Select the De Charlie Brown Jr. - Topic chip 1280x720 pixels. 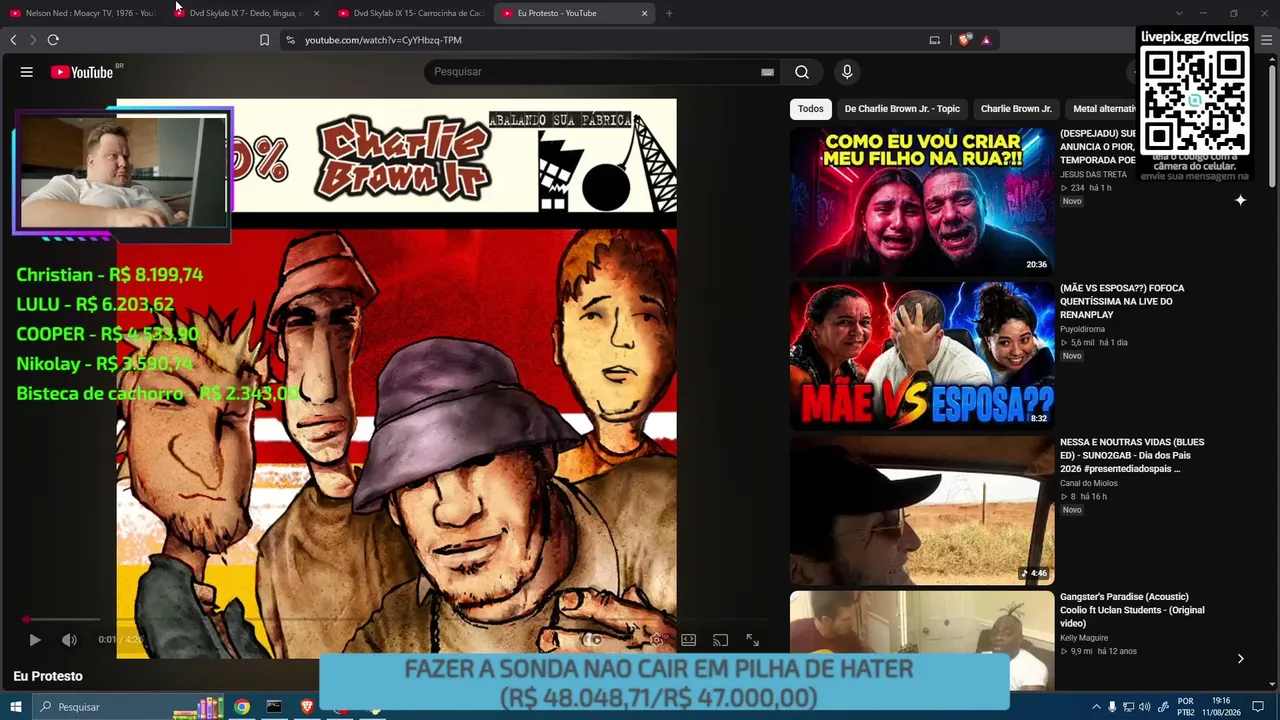[902, 109]
